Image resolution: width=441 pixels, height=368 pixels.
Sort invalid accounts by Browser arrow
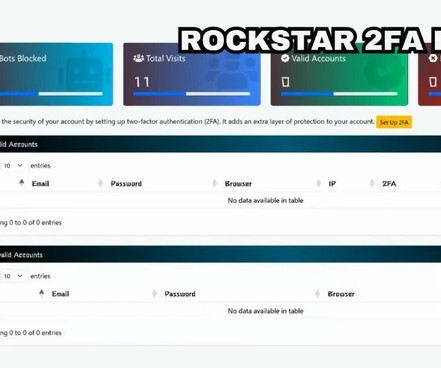coord(317,293)
